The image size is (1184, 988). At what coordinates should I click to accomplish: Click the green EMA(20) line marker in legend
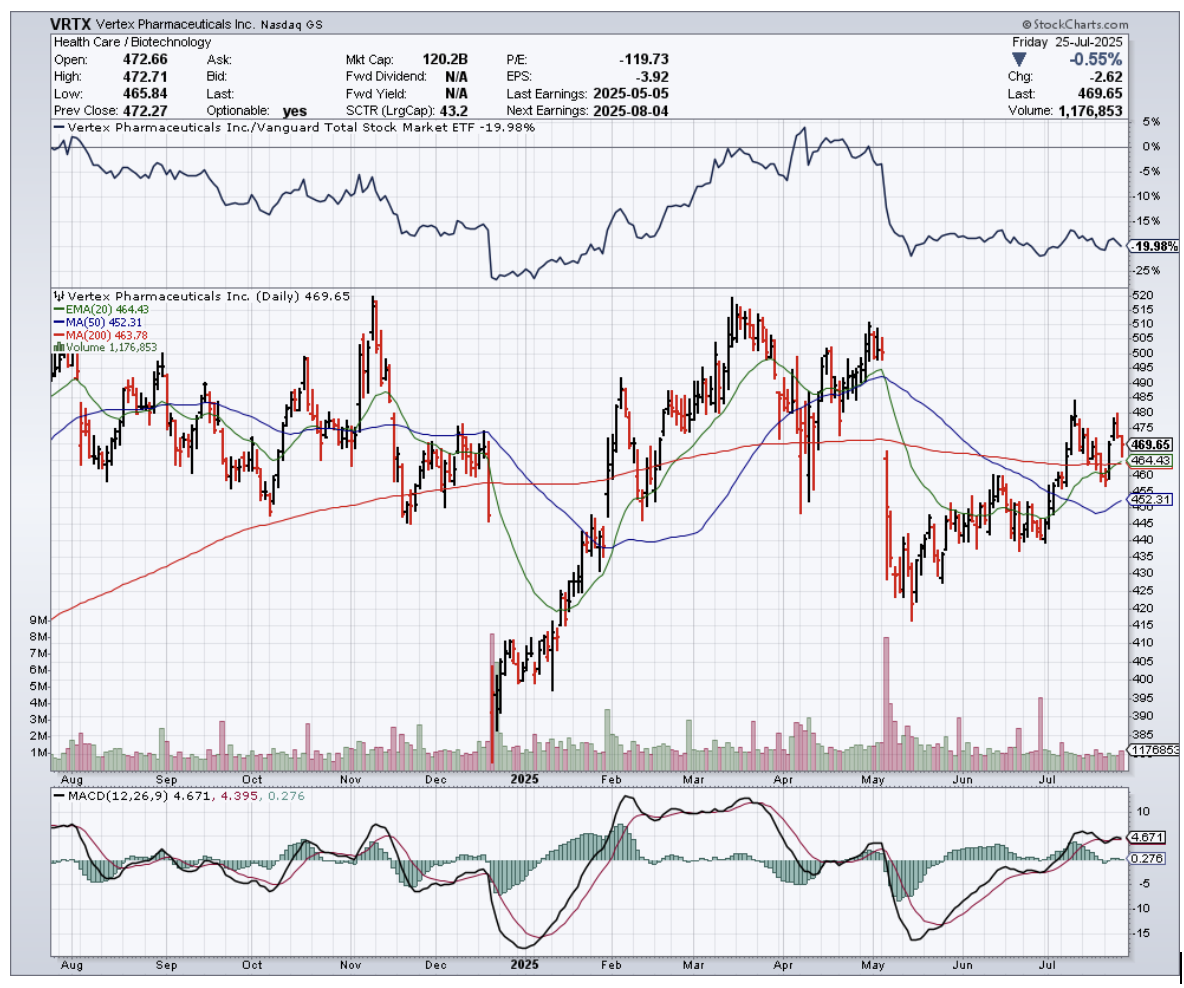point(56,310)
